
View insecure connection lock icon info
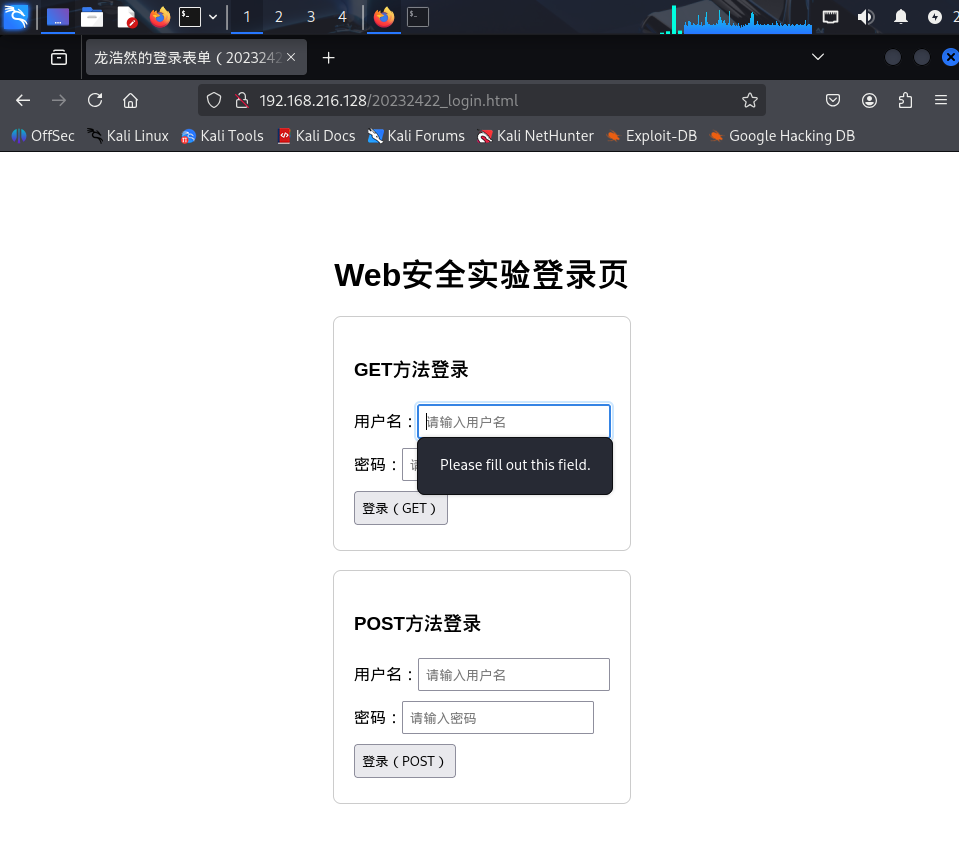pyautogui.click(x=242, y=100)
